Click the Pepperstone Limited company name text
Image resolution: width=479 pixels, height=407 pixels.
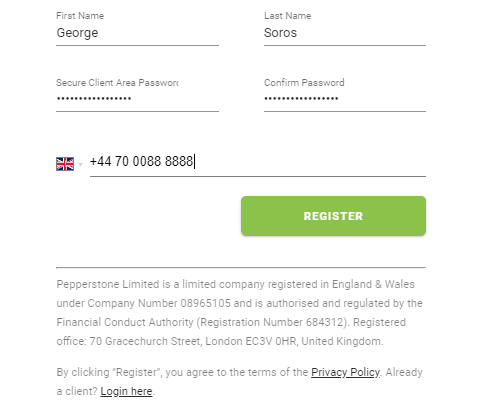point(108,284)
